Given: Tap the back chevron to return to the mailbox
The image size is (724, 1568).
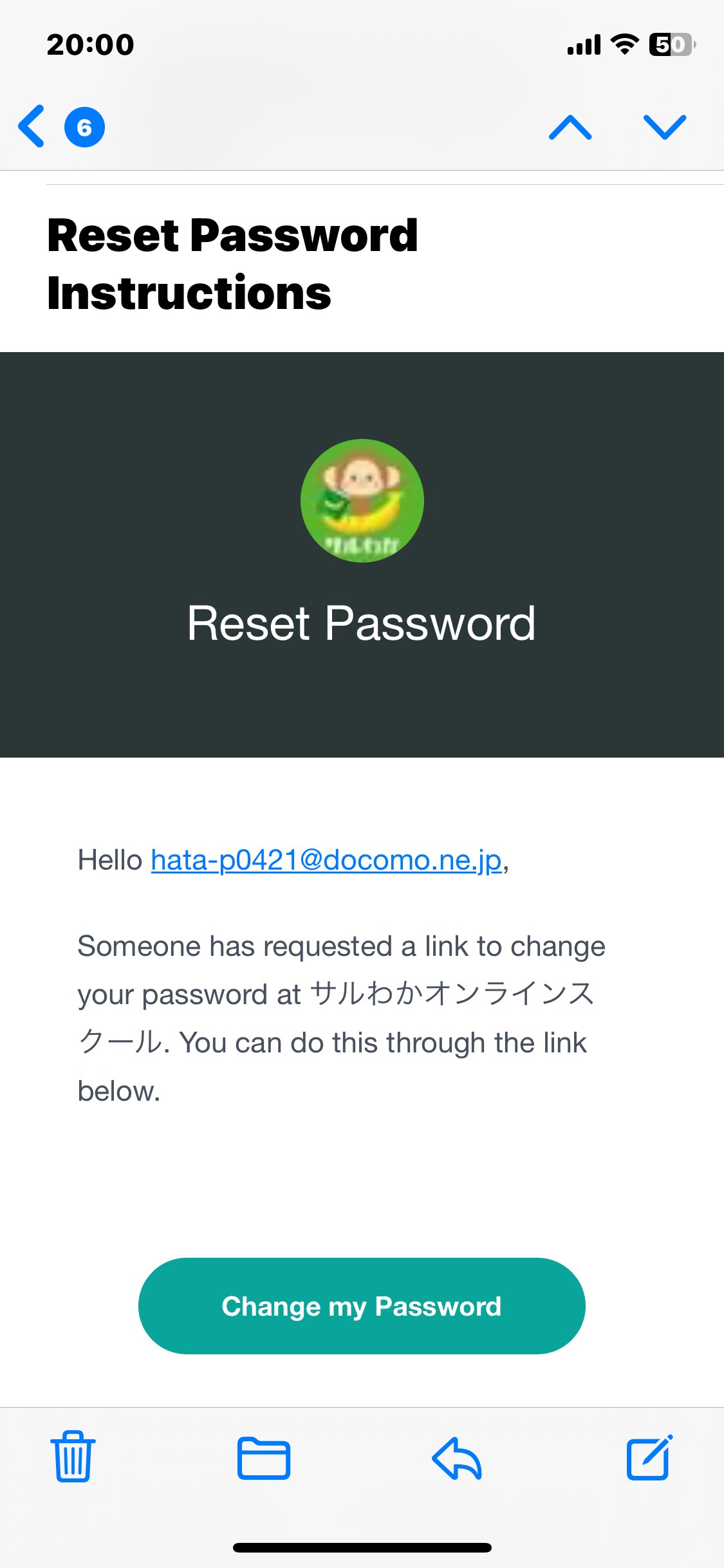Looking at the screenshot, I should pyautogui.click(x=32, y=126).
